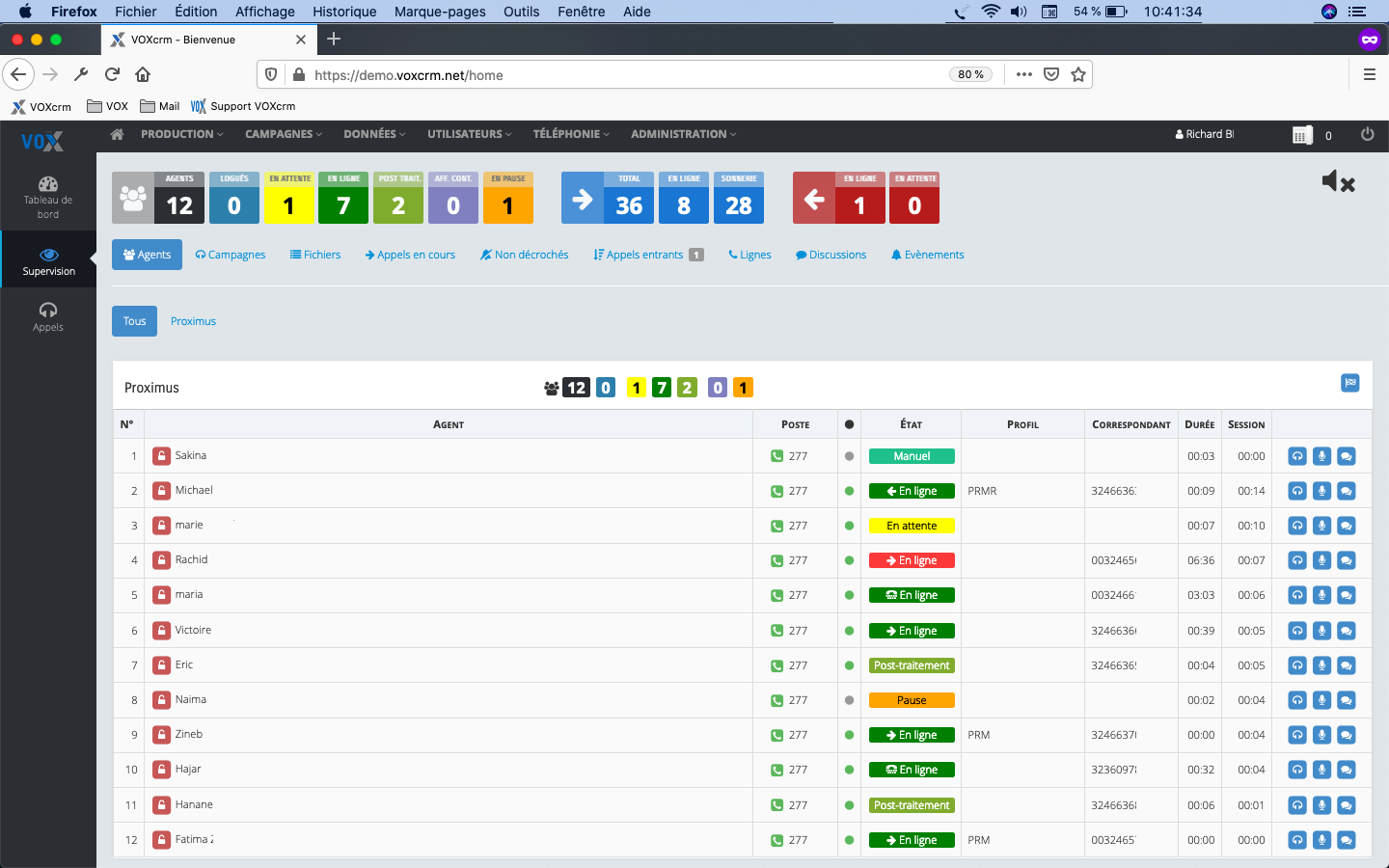Open the Appels sidebar section

pyautogui.click(x=48, y=316)
